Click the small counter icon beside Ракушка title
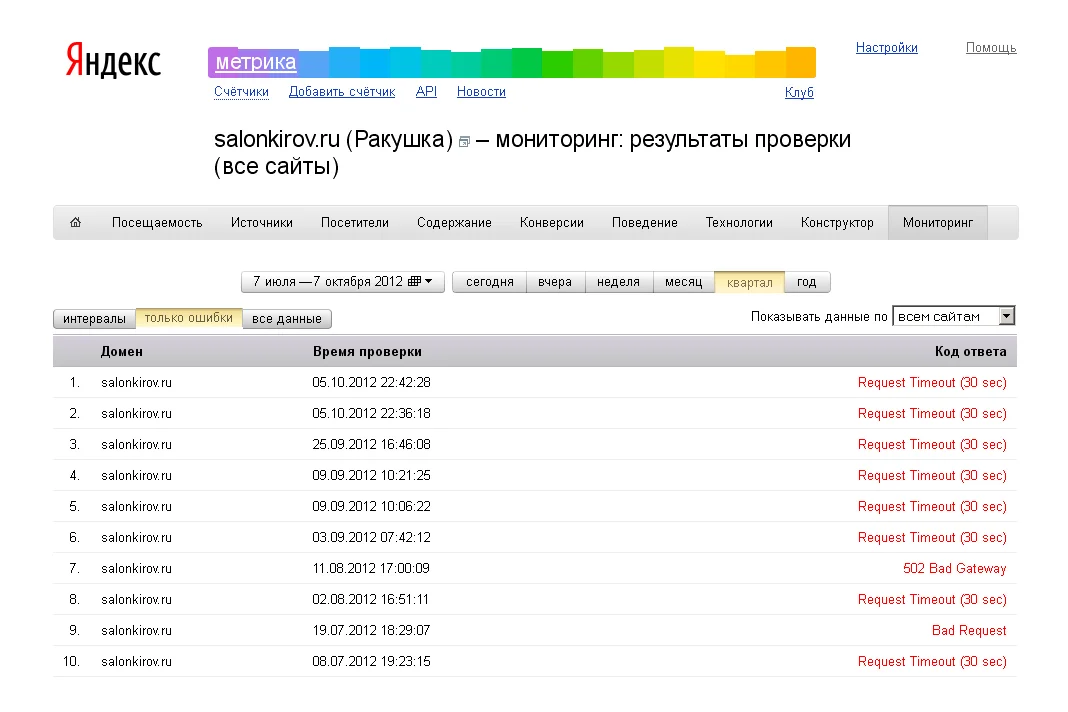This screenshot has height=712, width=1068. pyautogui.click(x=464, y=142)
